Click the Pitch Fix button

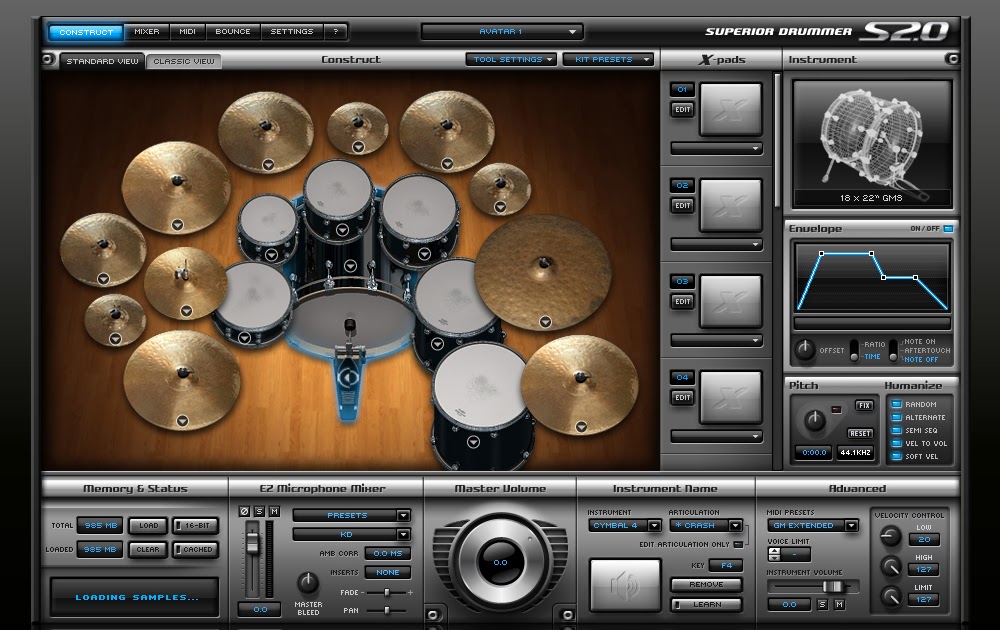[864, 406]
